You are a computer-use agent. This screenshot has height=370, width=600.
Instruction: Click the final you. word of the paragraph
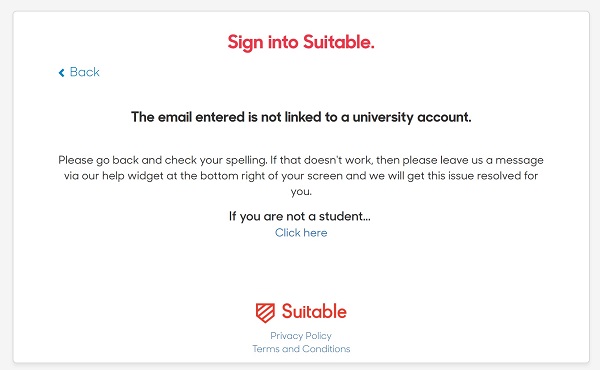[x=301, y=191]
